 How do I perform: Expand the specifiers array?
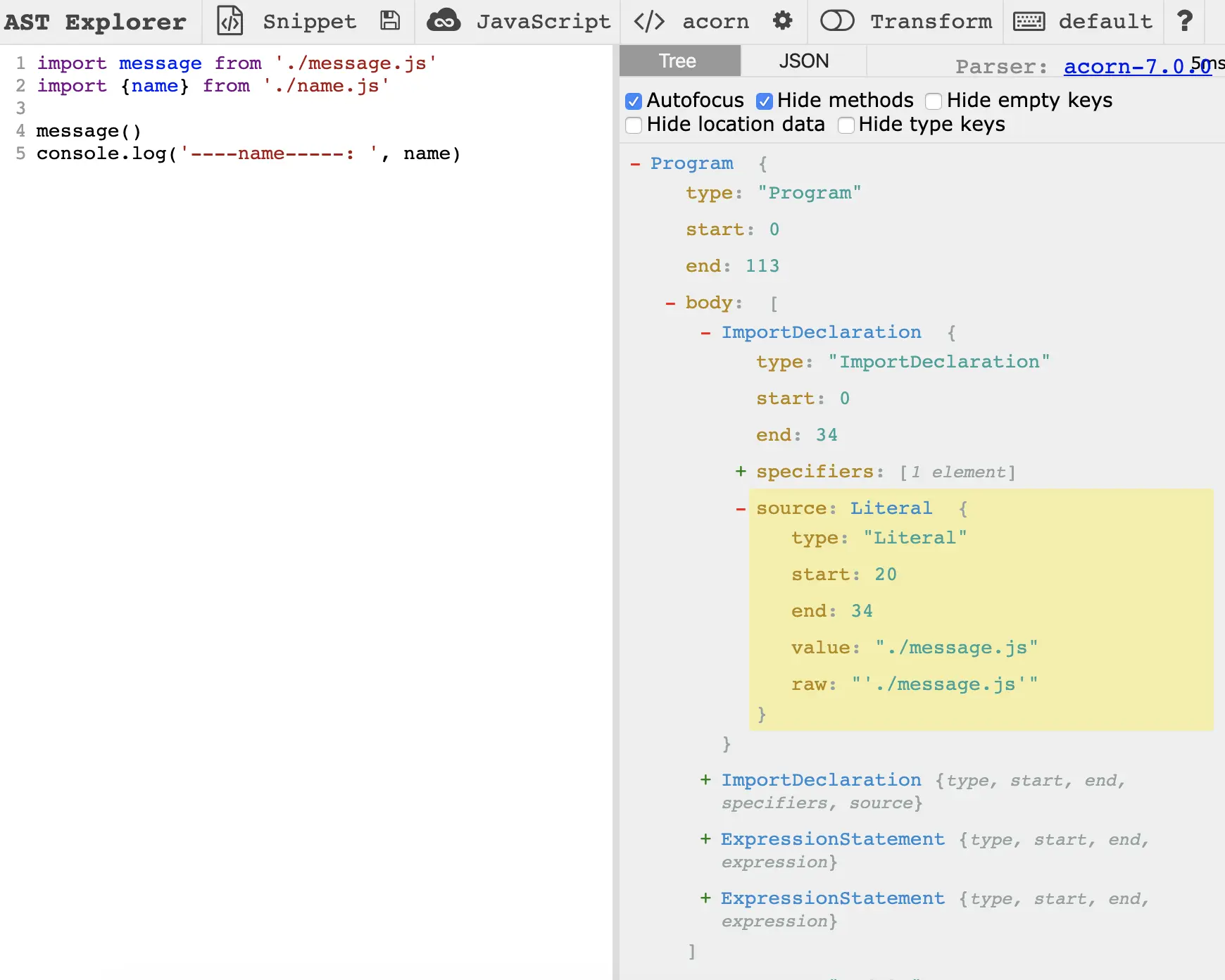[741, 471]
